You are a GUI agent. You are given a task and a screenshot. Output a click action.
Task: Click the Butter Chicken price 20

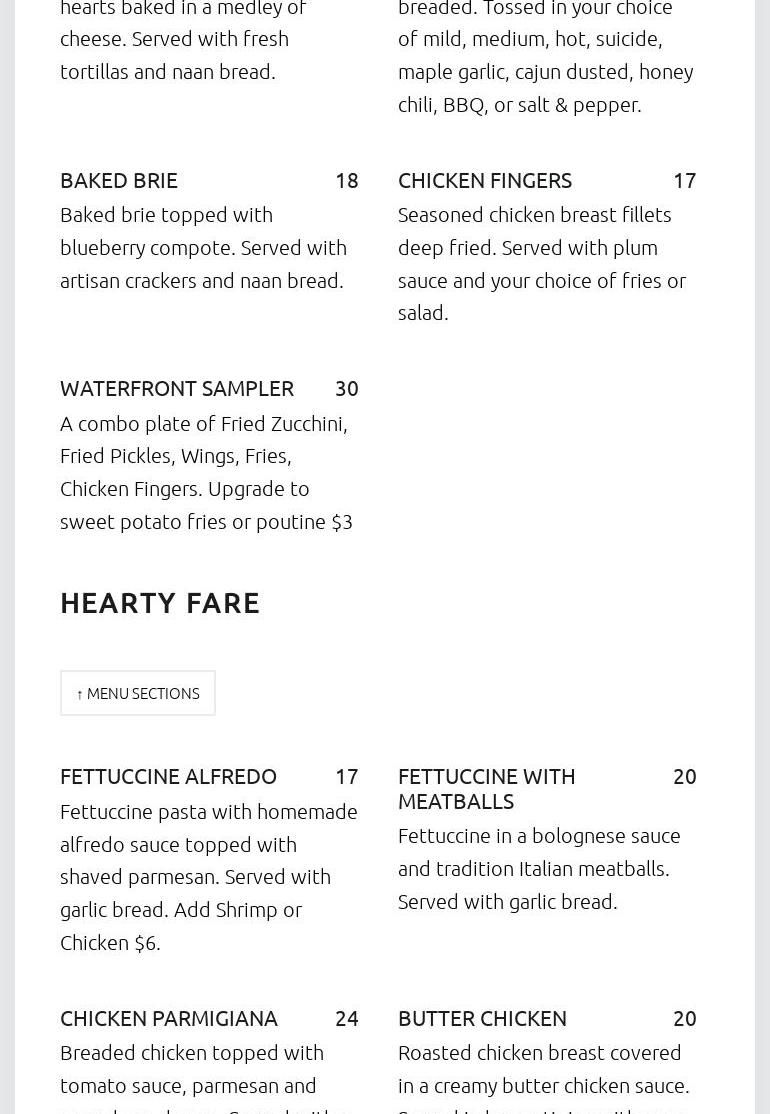click(684, 1018)
